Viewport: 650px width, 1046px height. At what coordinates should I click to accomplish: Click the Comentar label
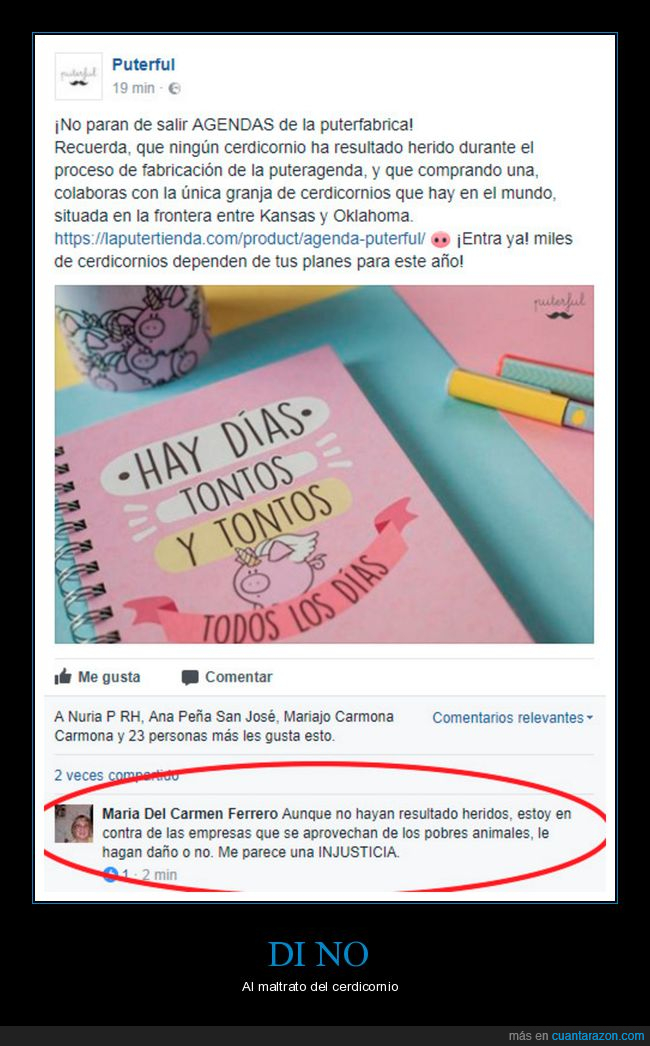point(239,677)
